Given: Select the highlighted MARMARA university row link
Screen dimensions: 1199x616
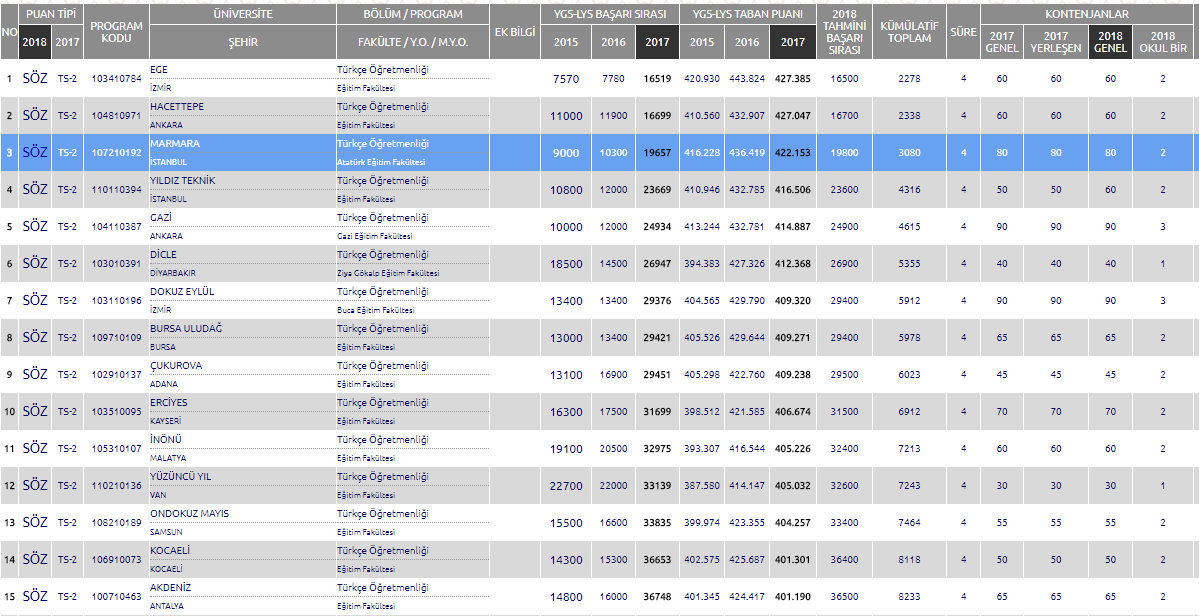Looking at the screenshot, I should click(174, 143).
